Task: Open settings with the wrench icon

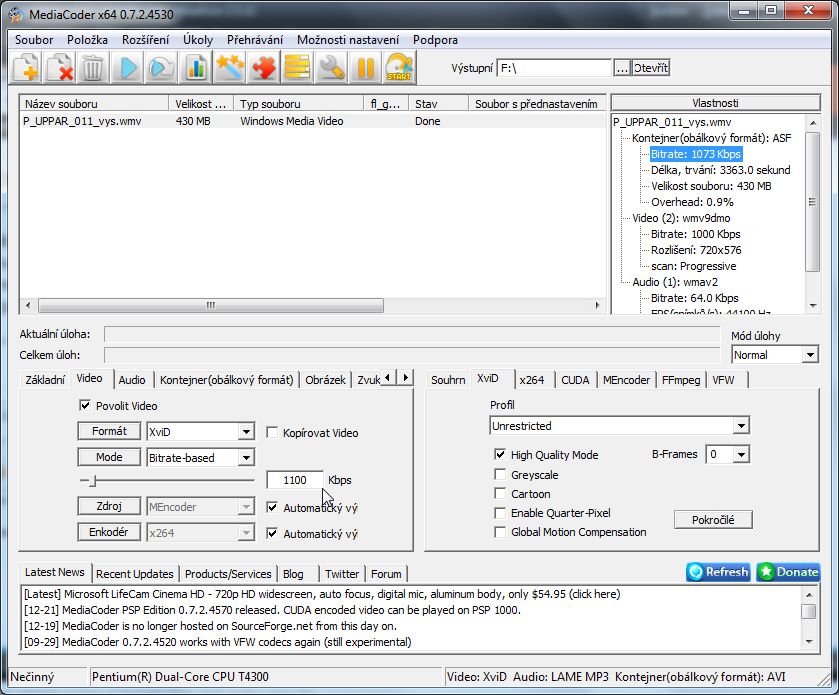Action: tap(332, 68)
